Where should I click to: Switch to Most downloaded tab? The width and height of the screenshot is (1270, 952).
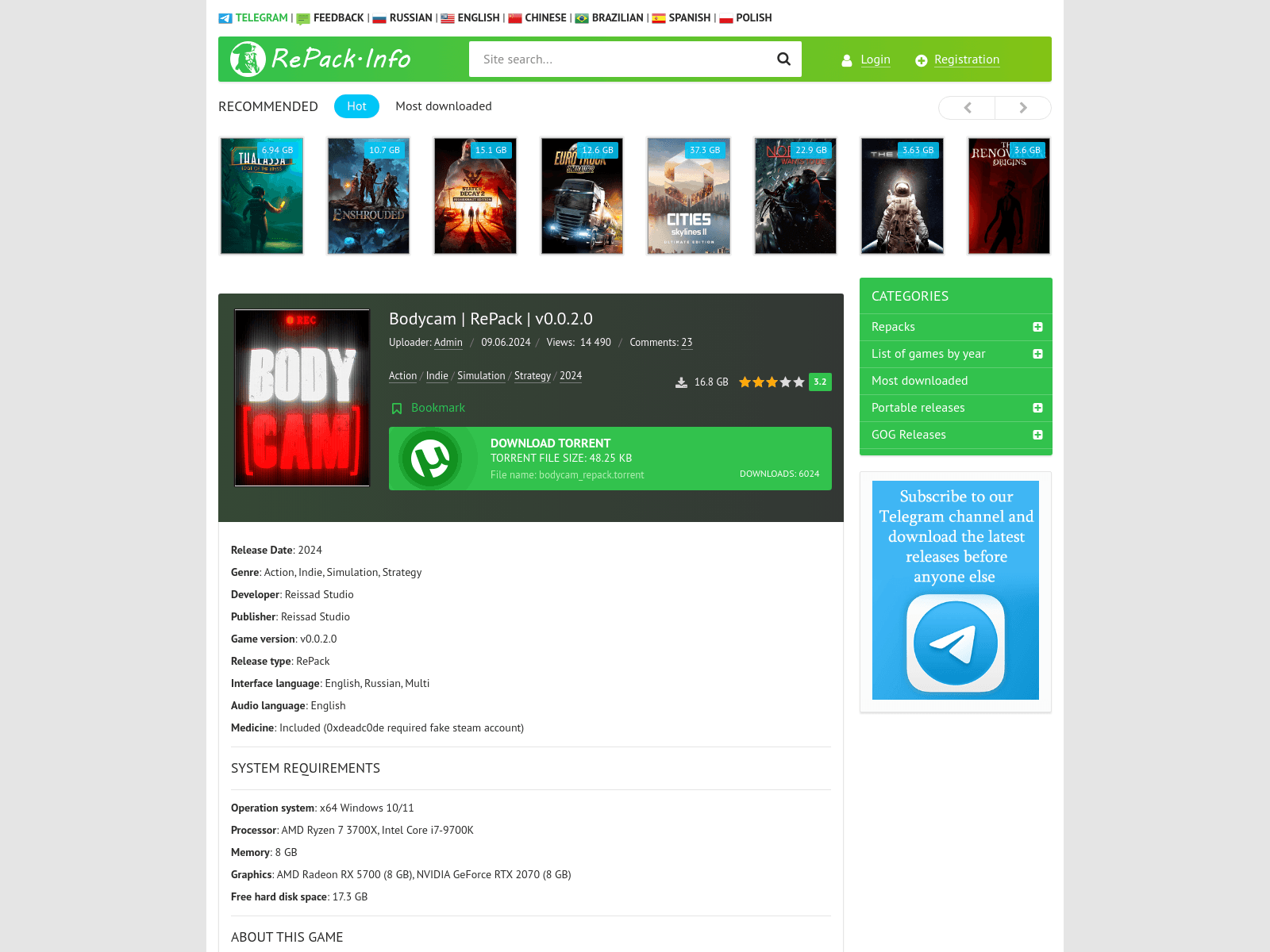click(444, 106)
